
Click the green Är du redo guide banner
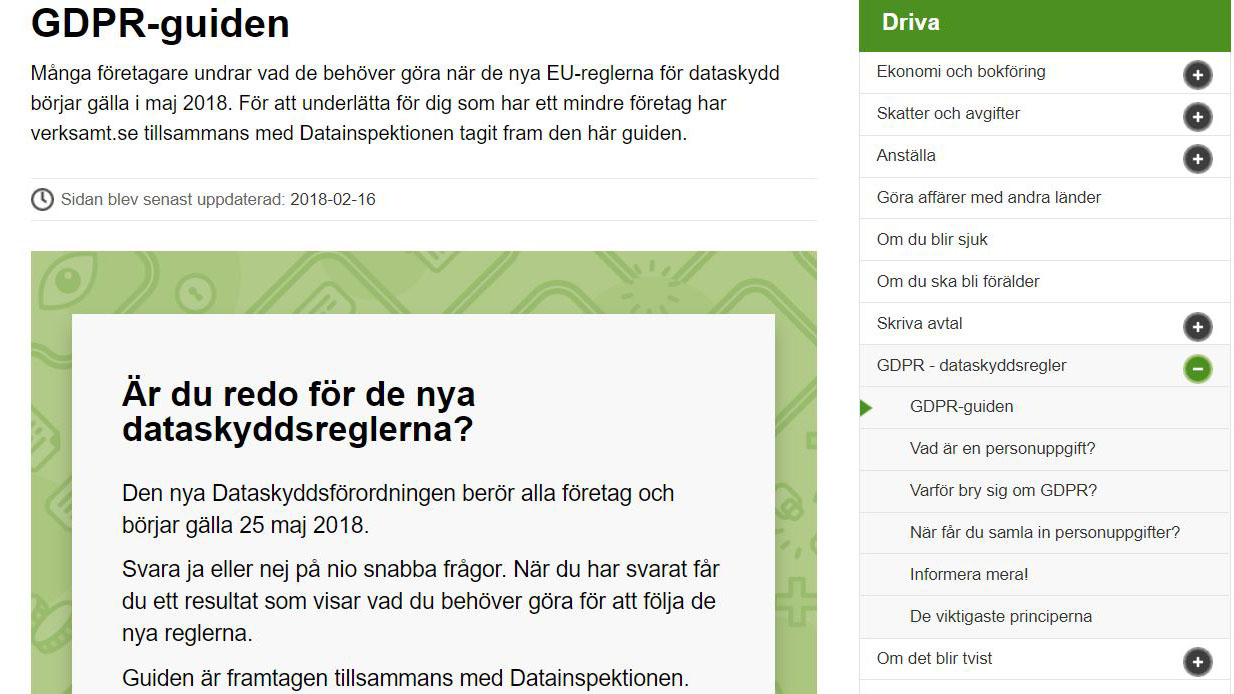pos(423,470)
